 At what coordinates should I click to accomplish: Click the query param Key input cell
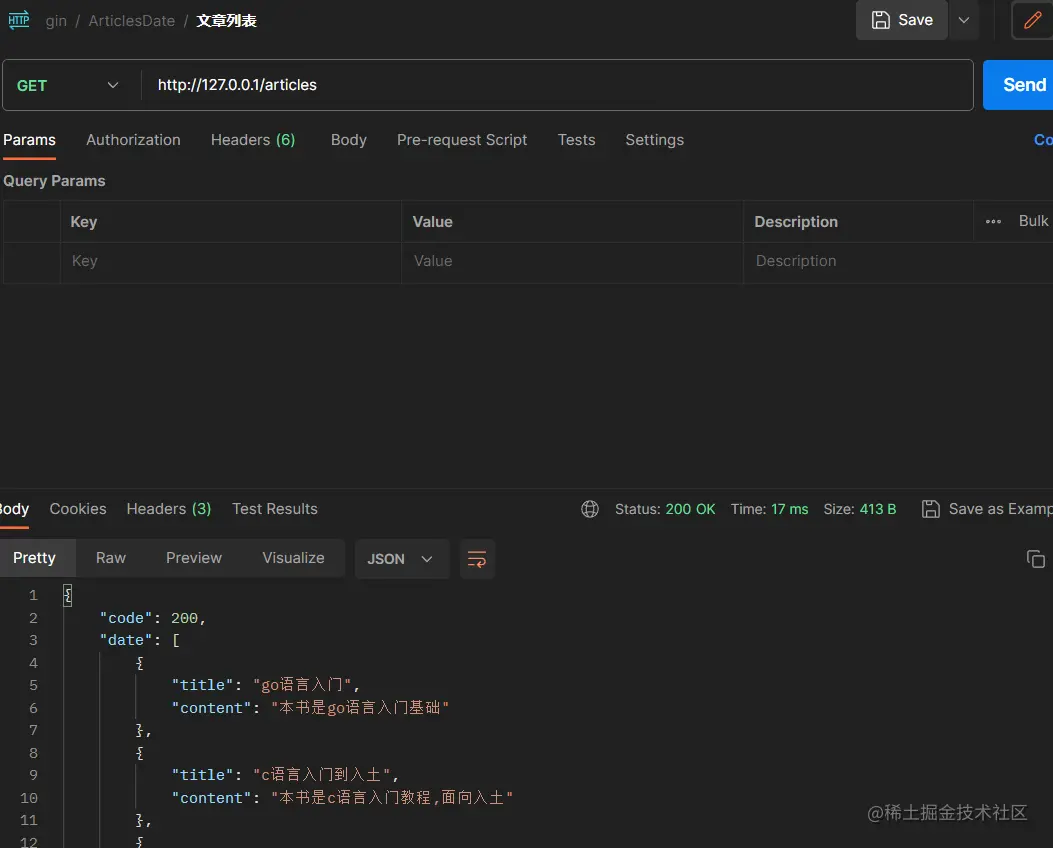click(x=231, y=261)
